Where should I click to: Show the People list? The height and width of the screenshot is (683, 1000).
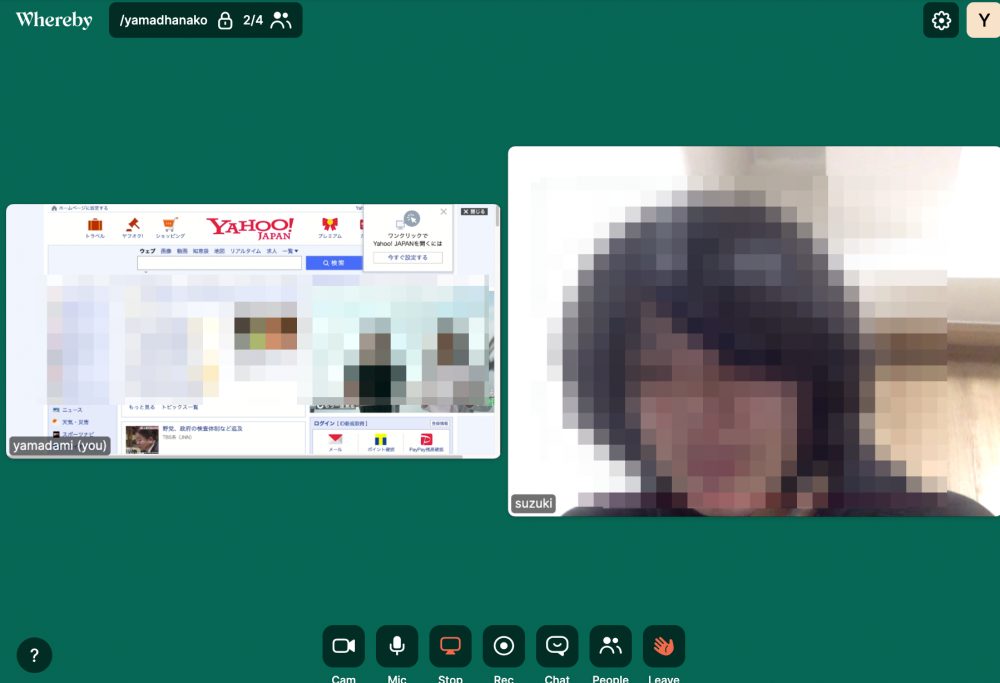[610, 646]
